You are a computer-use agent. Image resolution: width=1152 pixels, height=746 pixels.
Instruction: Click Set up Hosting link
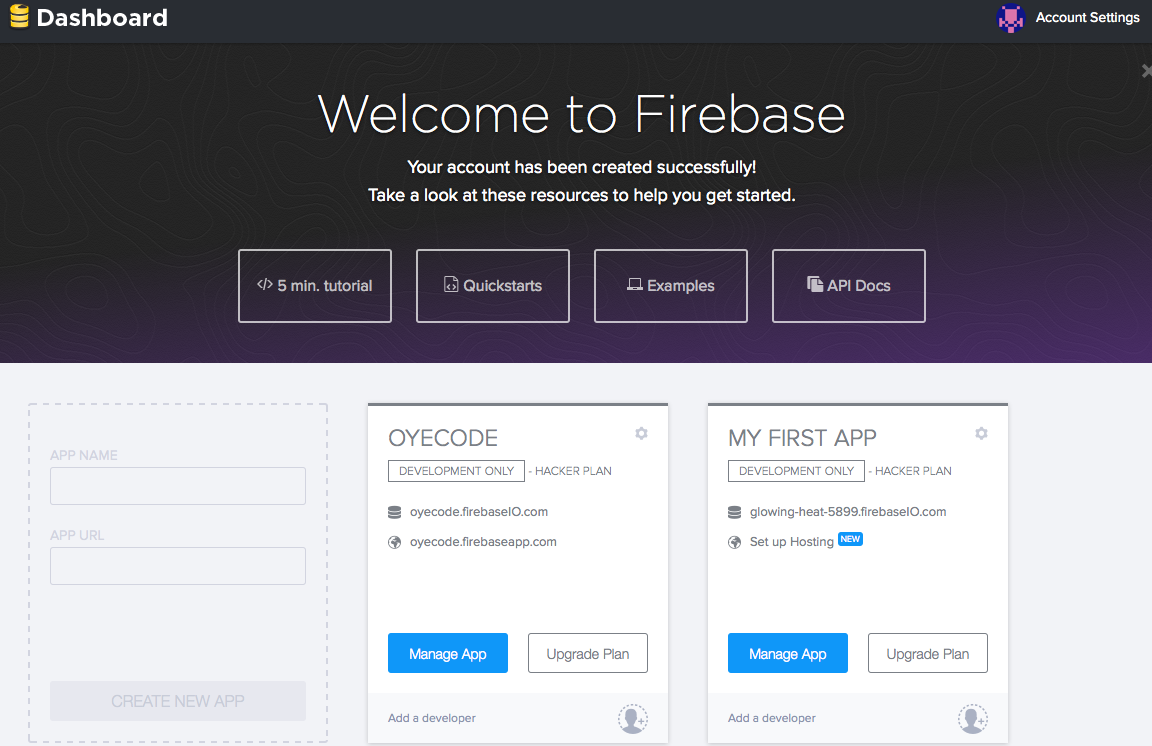pos(791,542)
